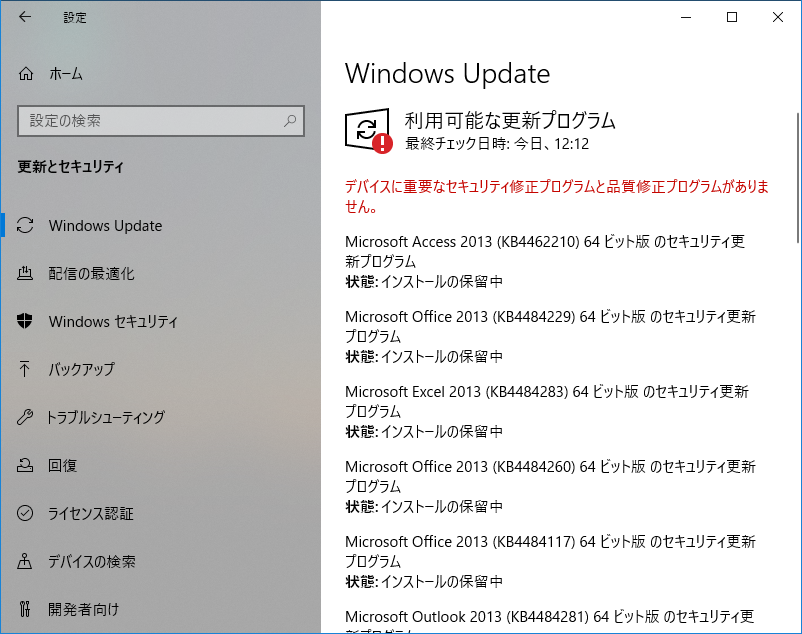Click the デバイスの検索 person icon
Viewport: 802px width, 634px height.
coord(25,561)
